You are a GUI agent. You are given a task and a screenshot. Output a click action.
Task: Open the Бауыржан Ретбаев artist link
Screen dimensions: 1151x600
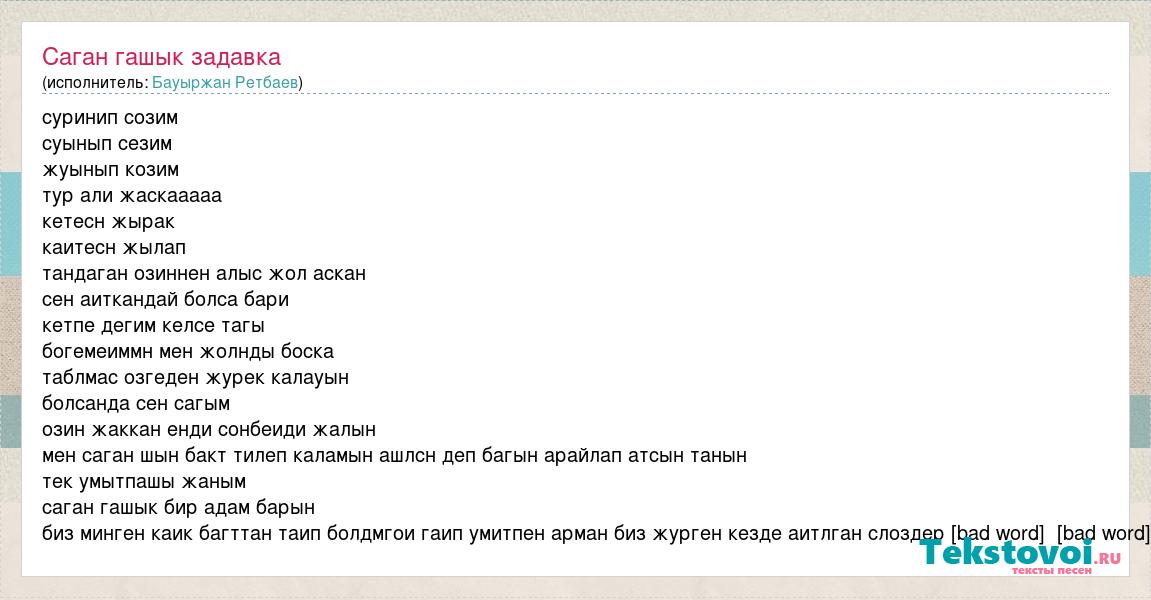pyautogui.click(x=225, y=83)
